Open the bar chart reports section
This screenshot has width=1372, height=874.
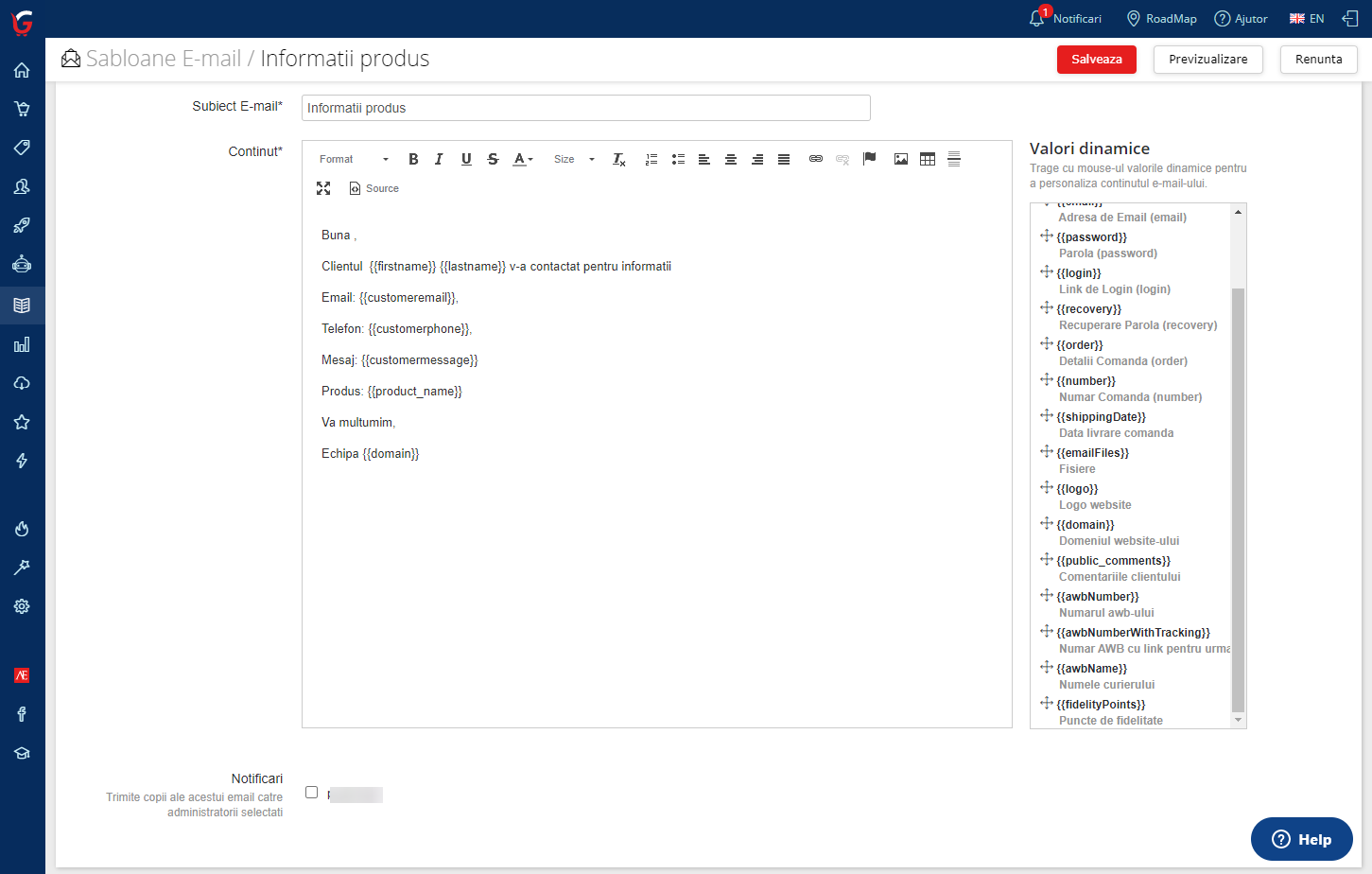pyautogui.click(x=22, y=344)
